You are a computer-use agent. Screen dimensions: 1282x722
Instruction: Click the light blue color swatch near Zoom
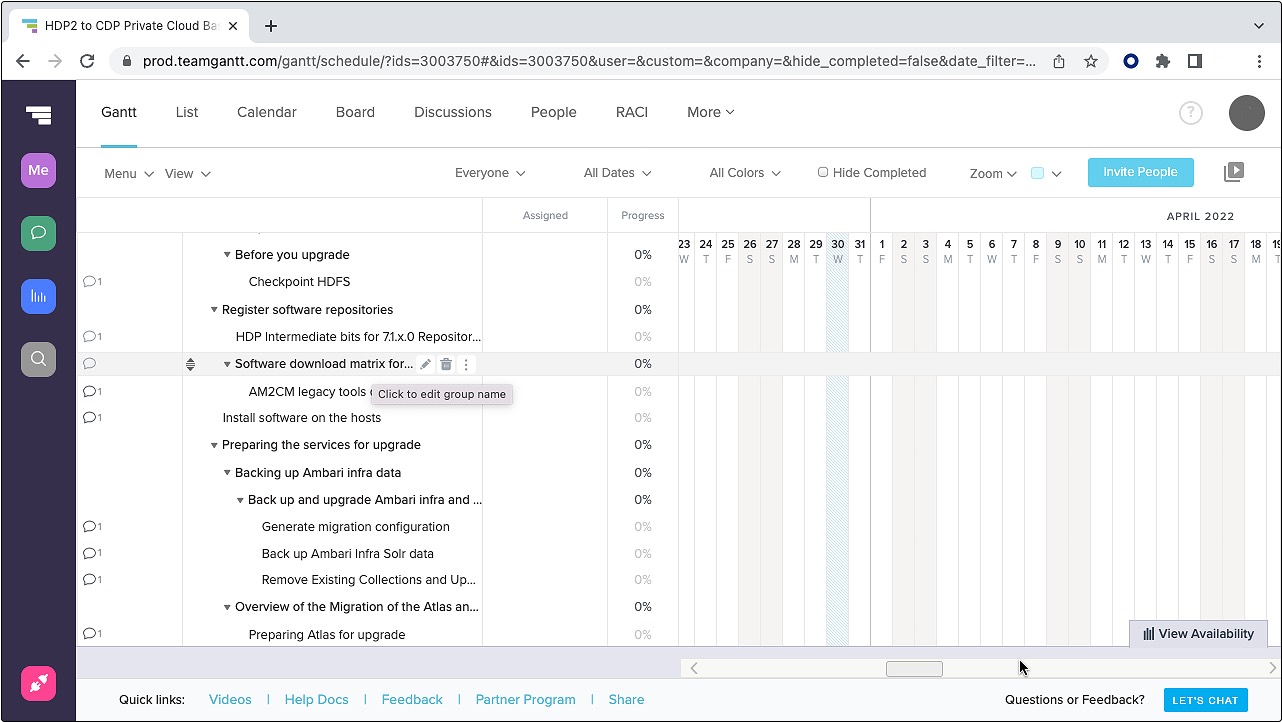[x=1037, y=173]
